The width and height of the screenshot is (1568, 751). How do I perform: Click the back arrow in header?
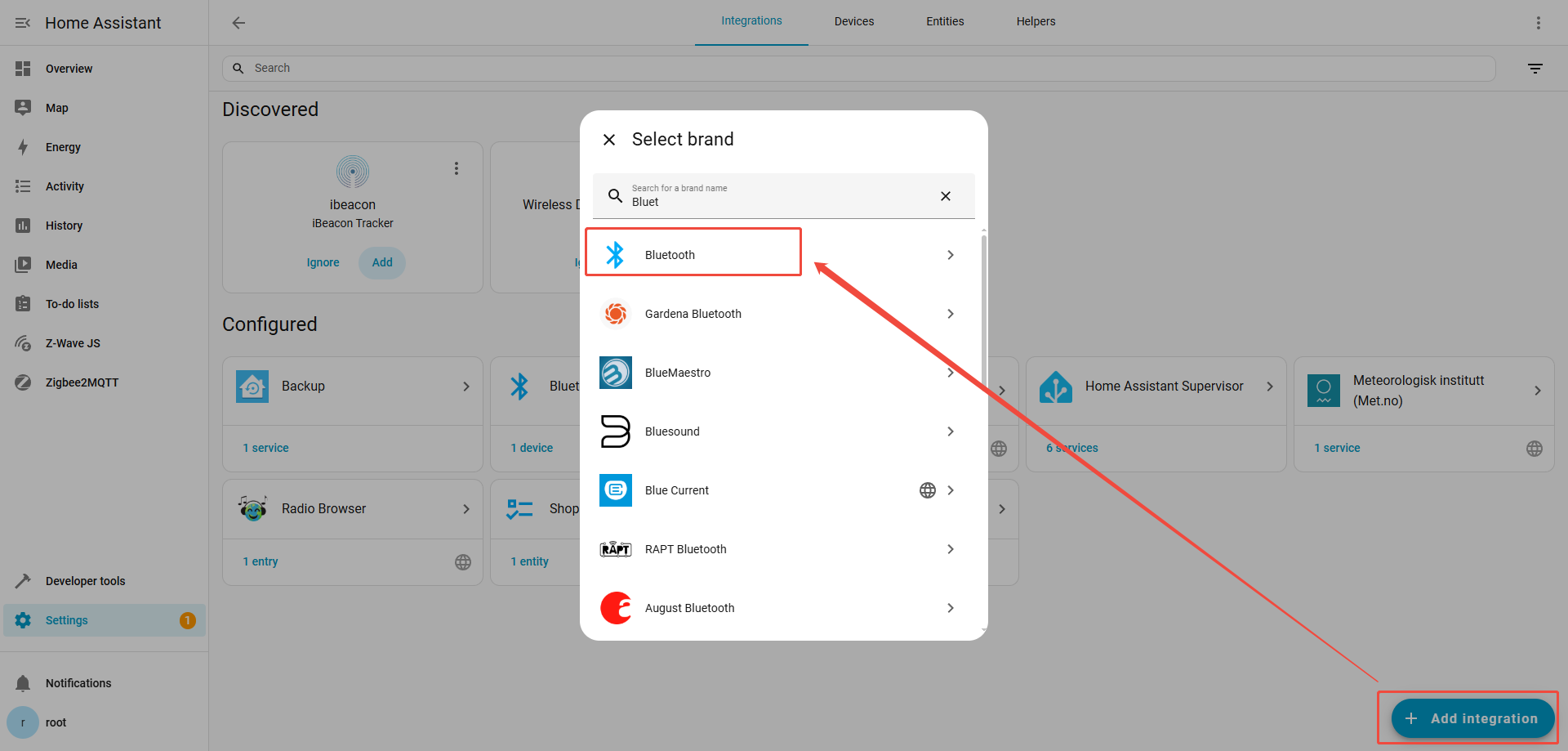[x=238, y=23]
